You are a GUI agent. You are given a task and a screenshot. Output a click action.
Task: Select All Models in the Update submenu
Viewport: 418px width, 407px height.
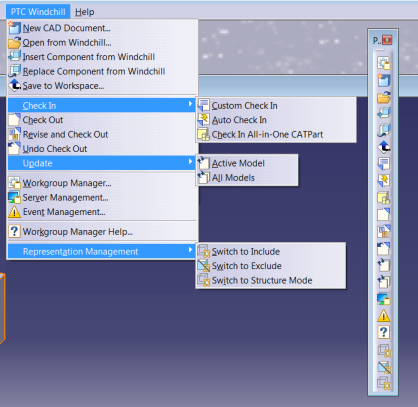(x=247, y=178)
